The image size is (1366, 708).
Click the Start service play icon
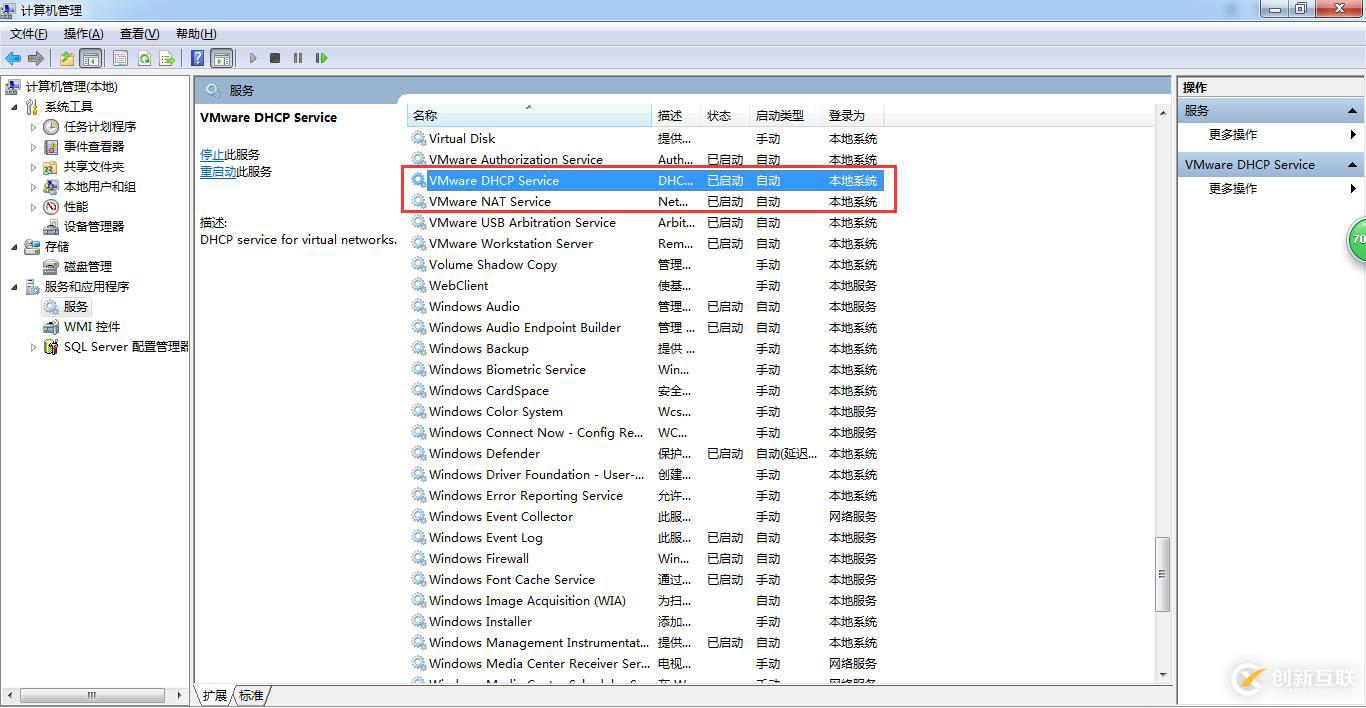click(253, 58)
